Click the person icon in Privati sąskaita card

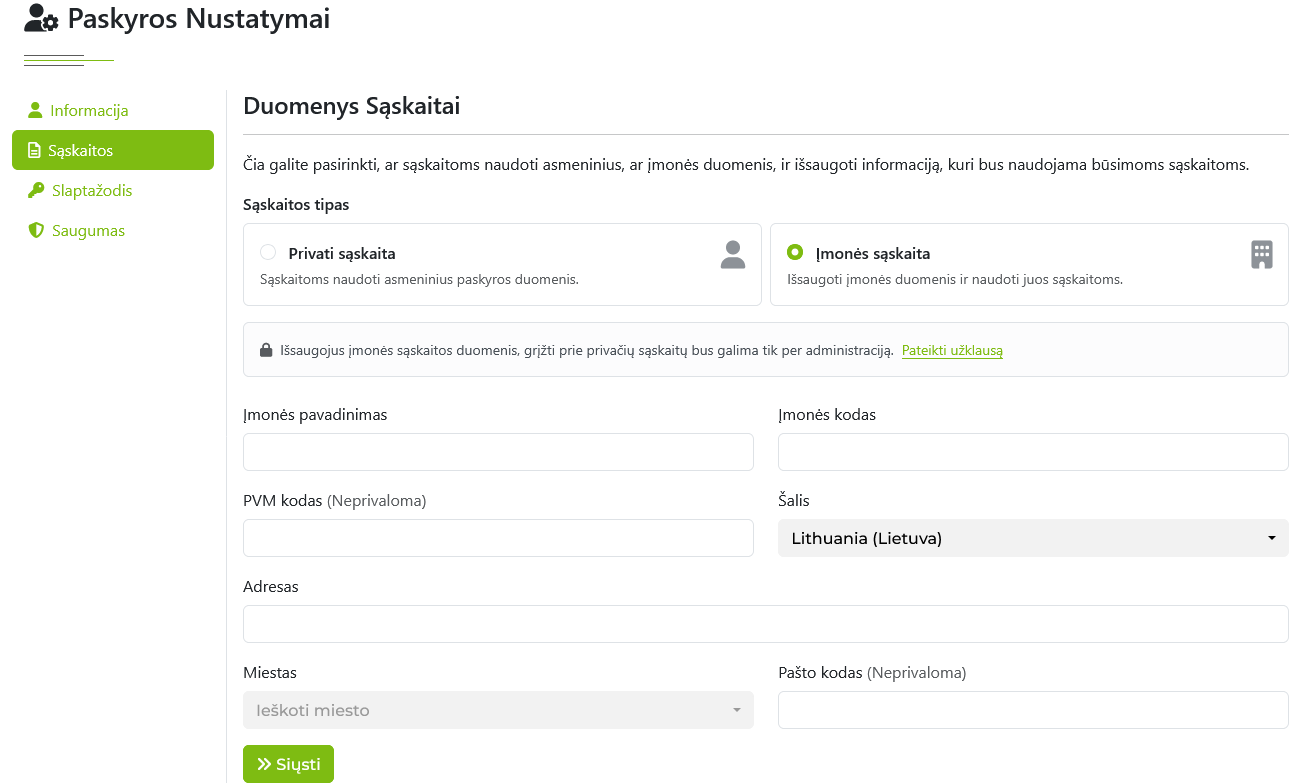pos(733,255)
